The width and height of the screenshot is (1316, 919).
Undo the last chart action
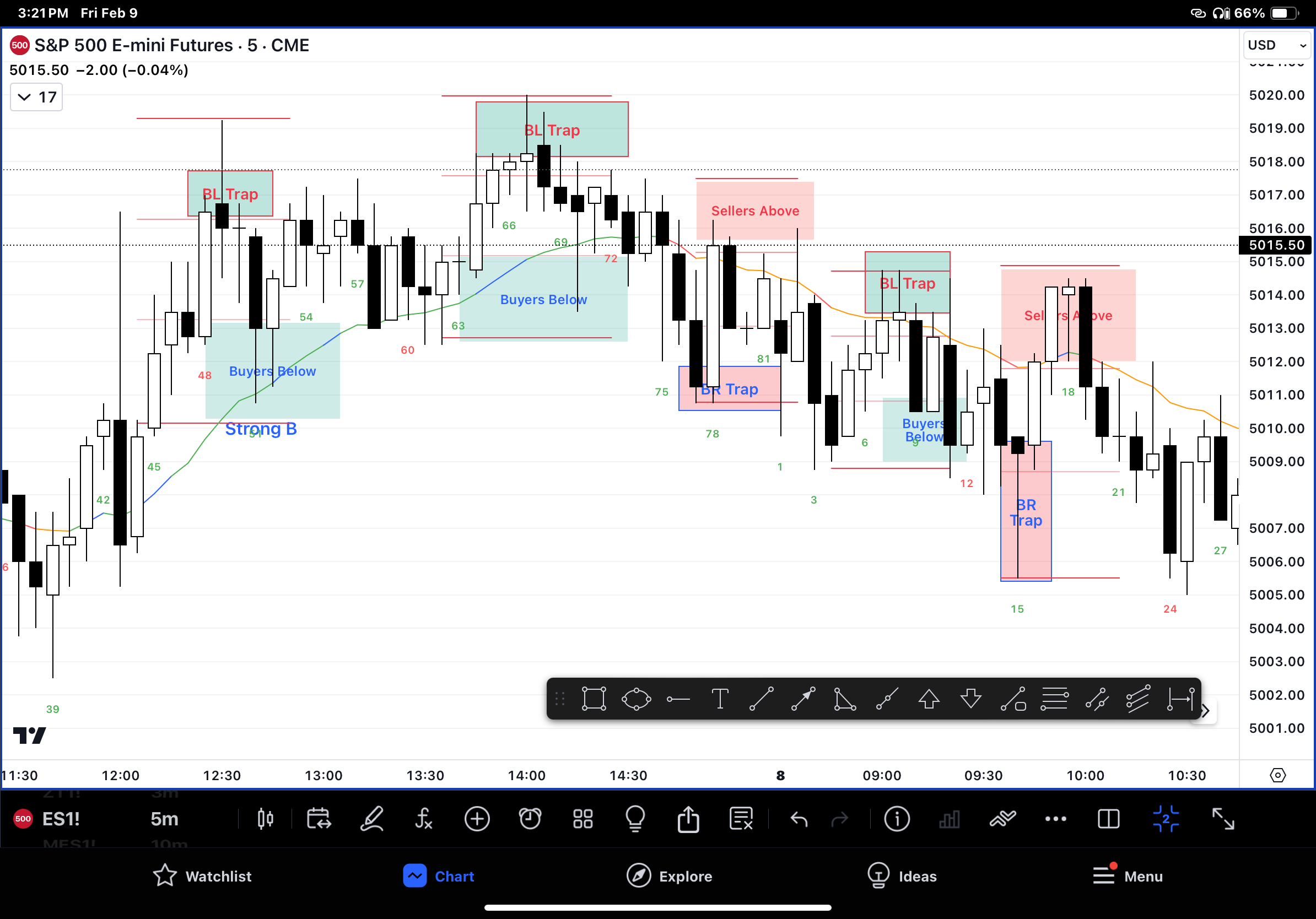tap(799, 819)
